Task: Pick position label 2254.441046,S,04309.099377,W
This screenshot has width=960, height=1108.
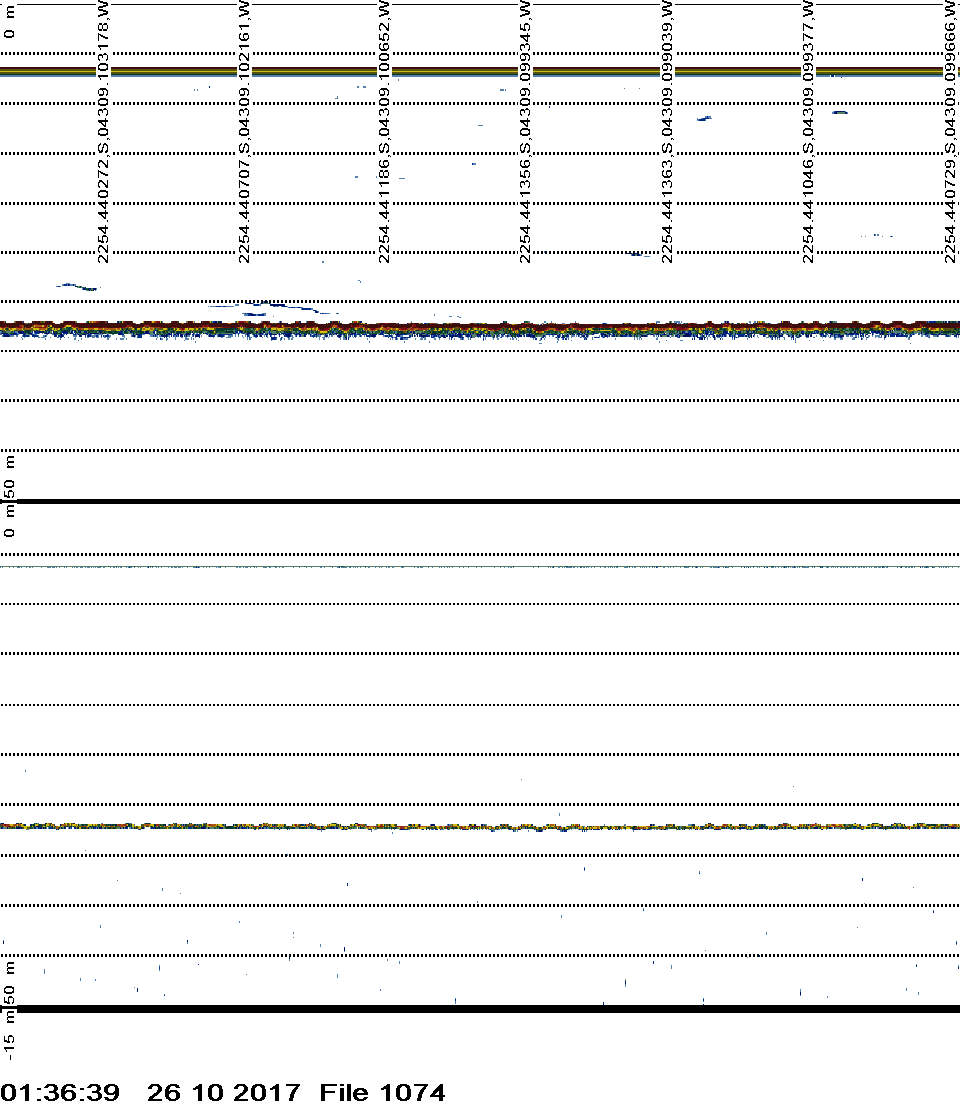Action: [808, 132]
